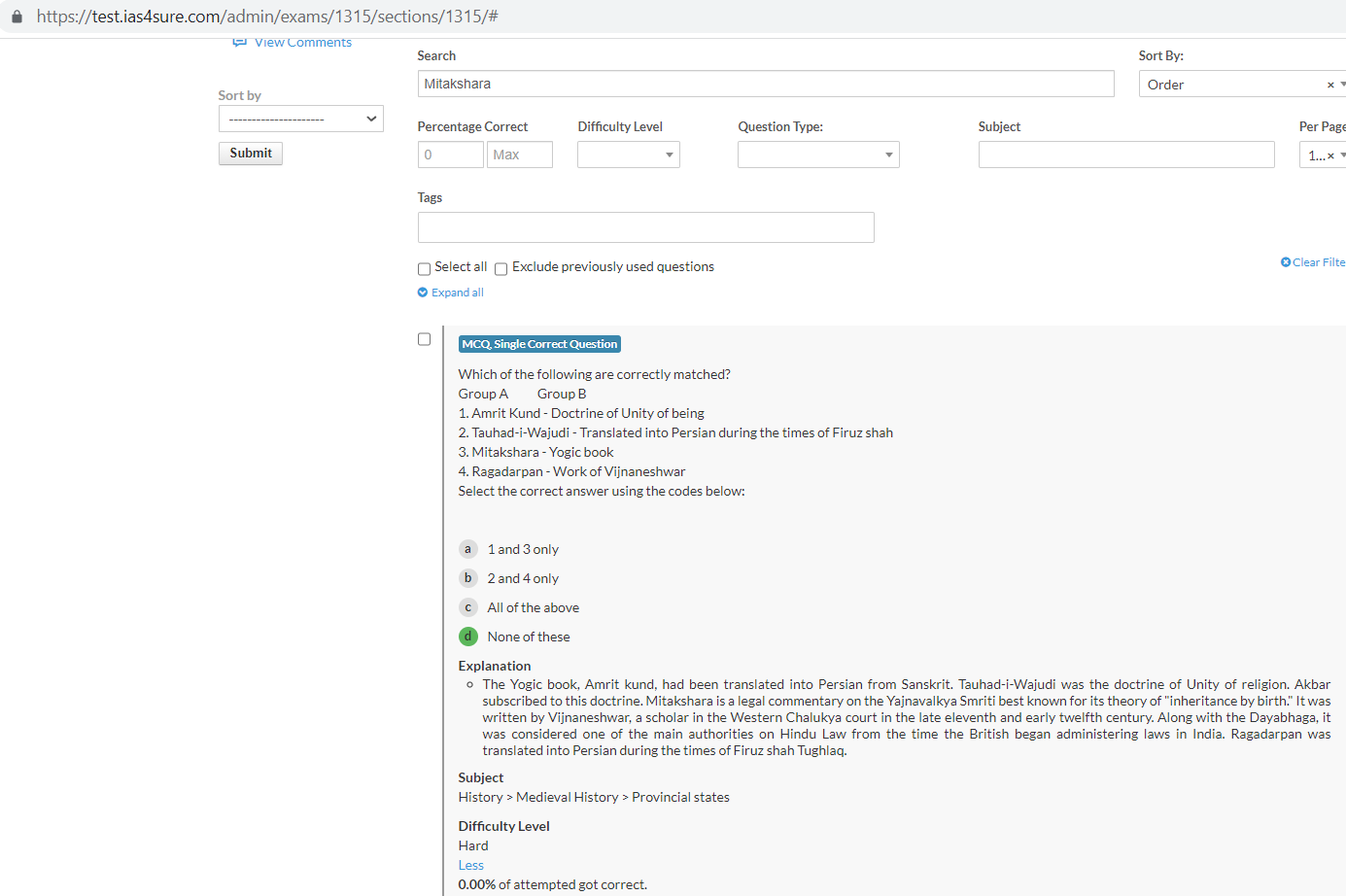The width and height of the screenshot is (1346, 896).
Task: Click the Expand all chevron icon
Action: pyautogui.click(x=423, y=293)
